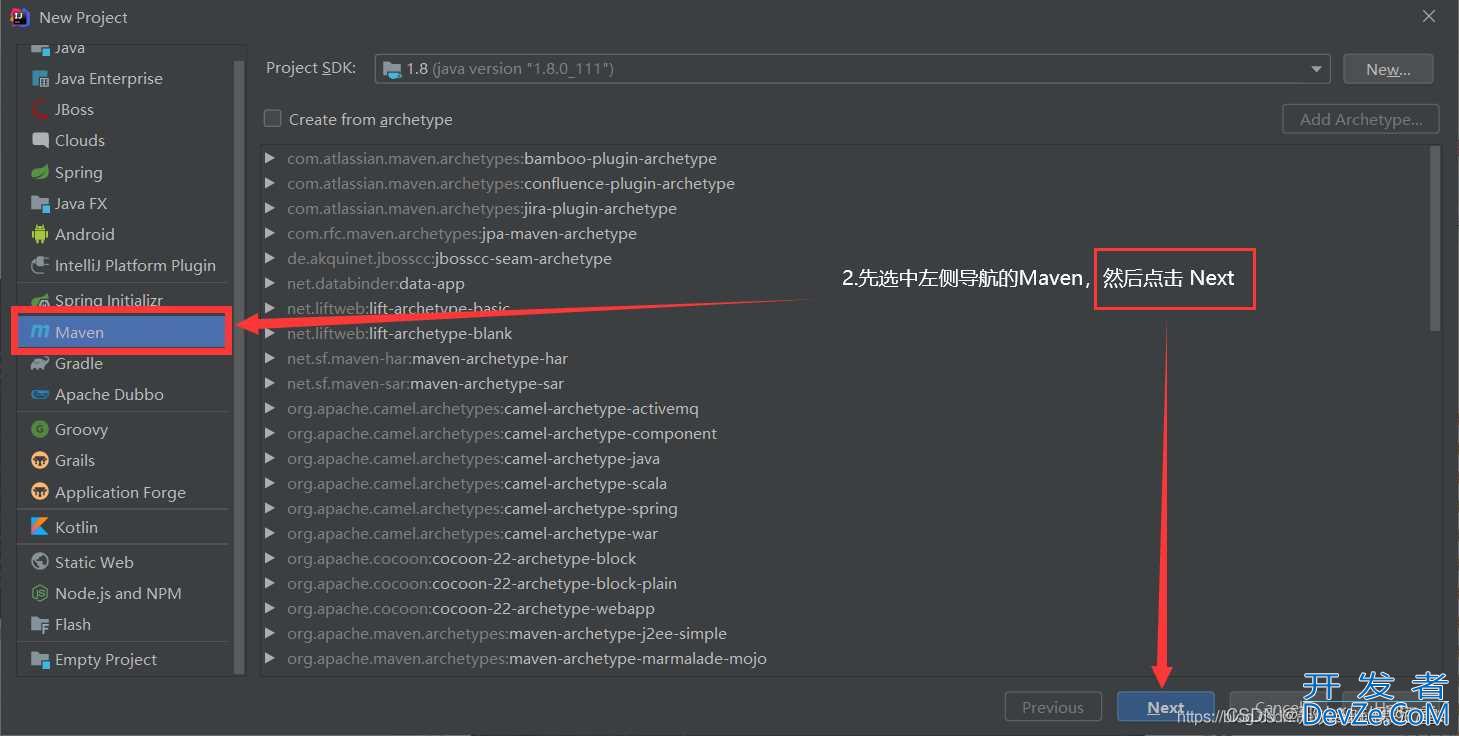Close the New Project dialog
1459x736 pixels.
(x=1427, y=16)
